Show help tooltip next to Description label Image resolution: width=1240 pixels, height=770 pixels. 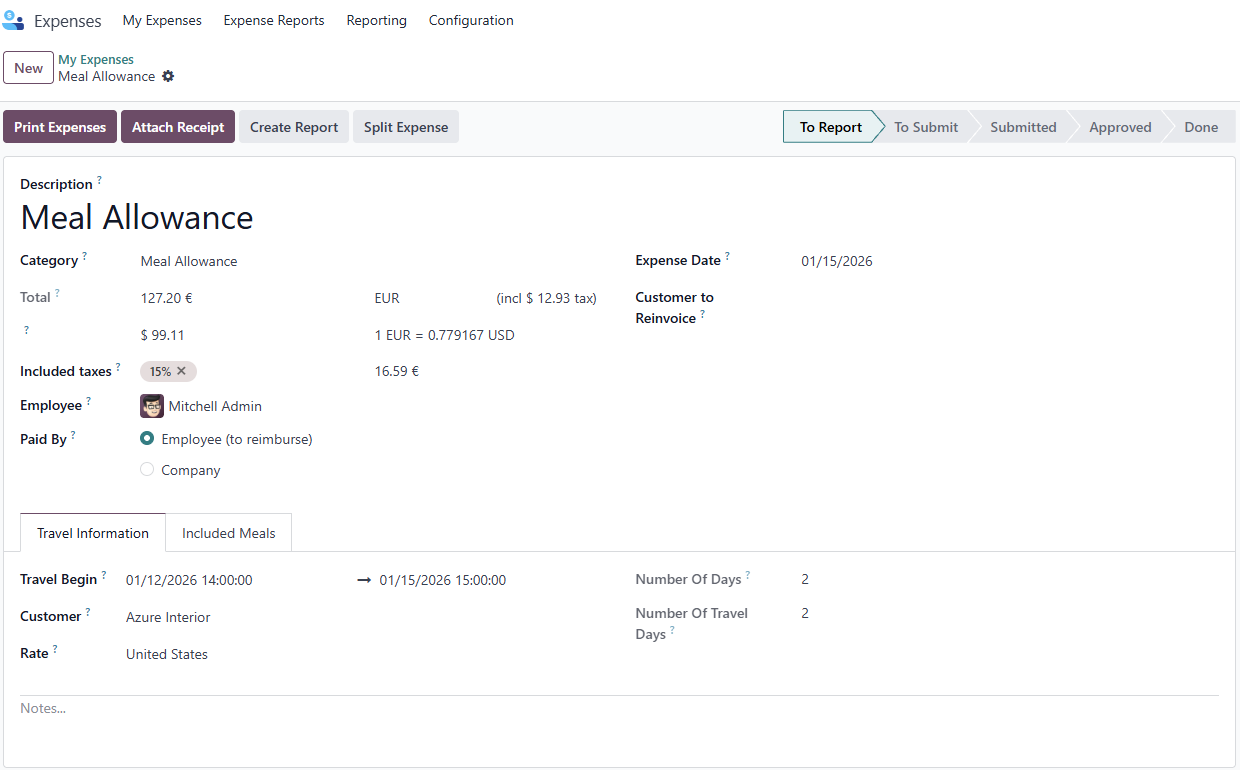click(x=99, y=180)
